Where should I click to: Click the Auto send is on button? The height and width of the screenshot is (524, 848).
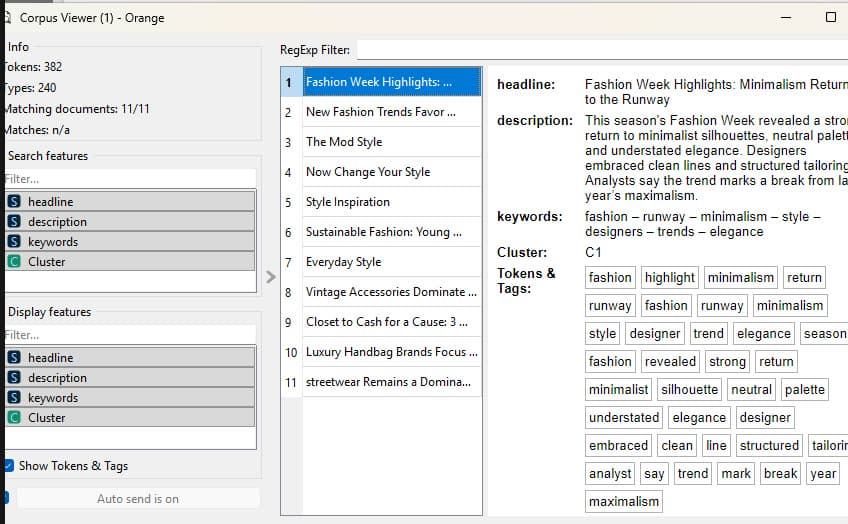138,499
